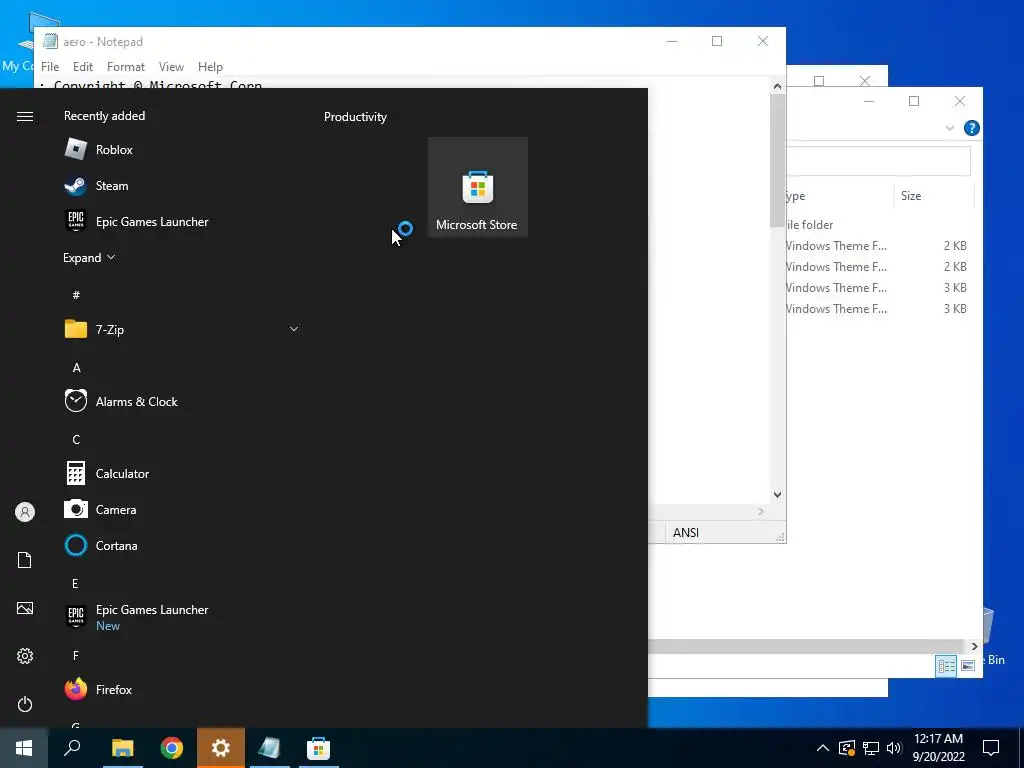The height and width of the screenshot is (768, 1024).
Task: Sort by the Type column header
Action: coord(840,195)
